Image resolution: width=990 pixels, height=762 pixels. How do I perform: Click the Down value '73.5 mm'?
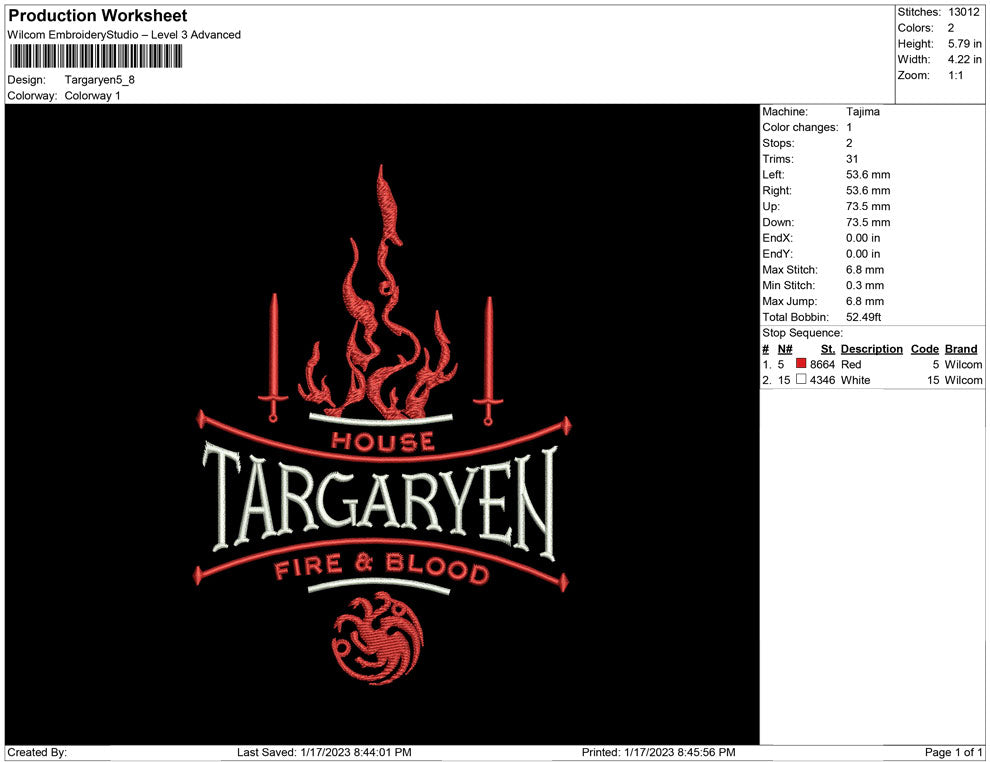point(868,222)
